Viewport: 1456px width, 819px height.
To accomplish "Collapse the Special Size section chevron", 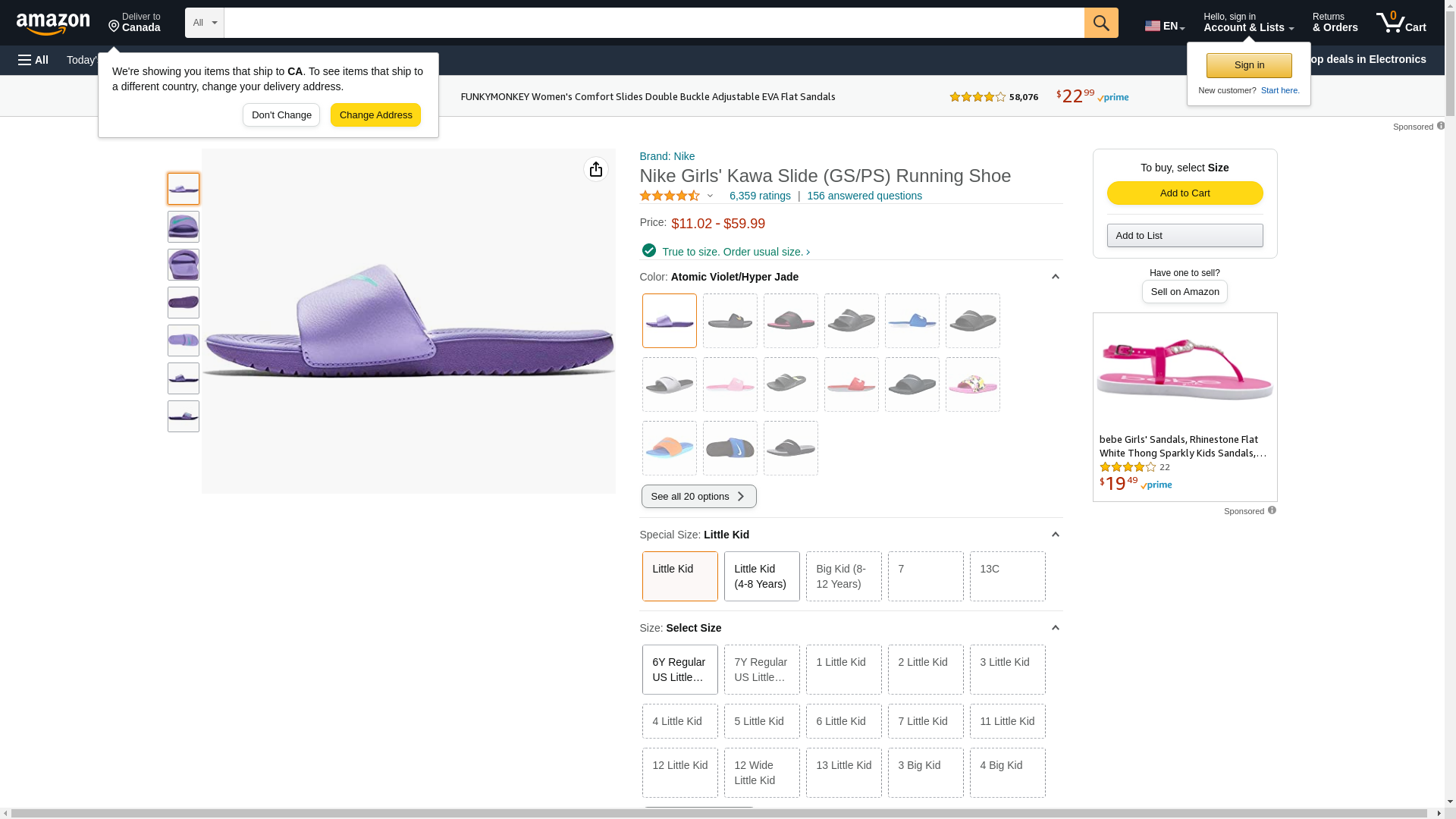I will tap(1055, 535).
